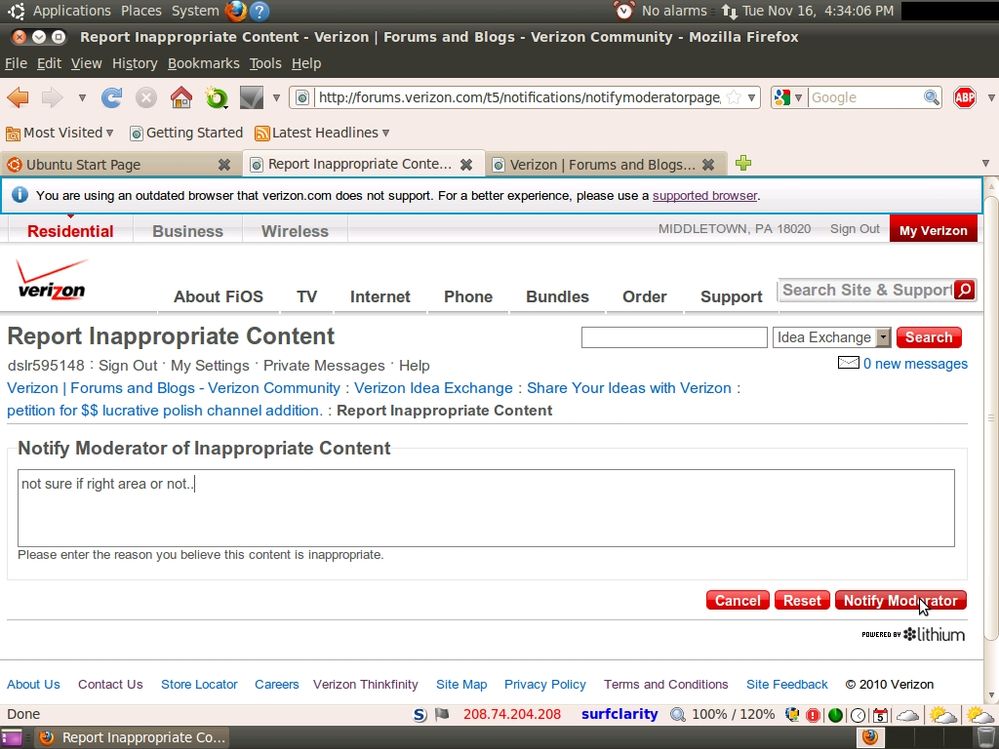Open the list all tabs dropdown arrow
The width and height of the screenshot is (999, 749).
coord(985,163)
